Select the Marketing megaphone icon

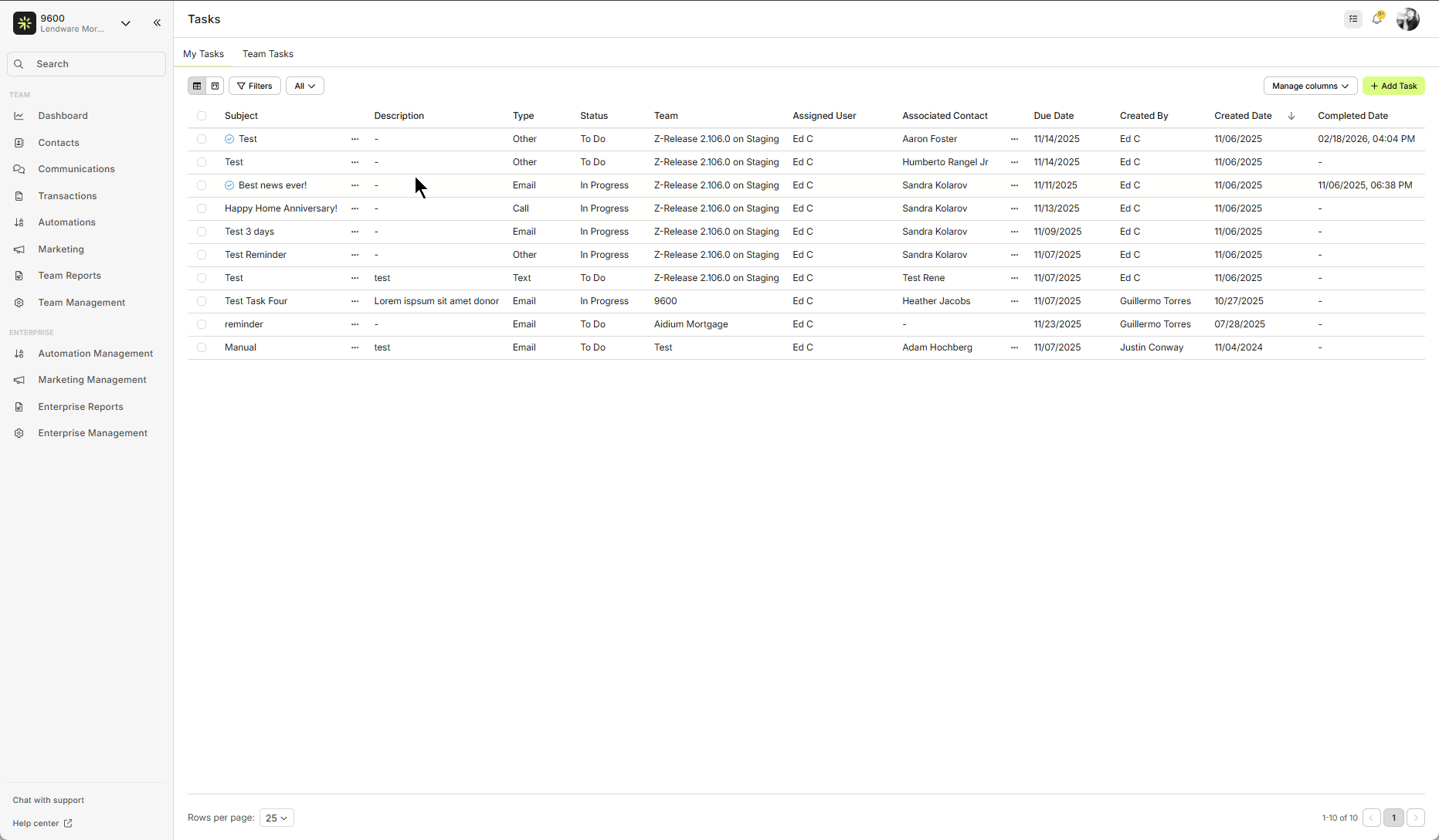[19, 249]
